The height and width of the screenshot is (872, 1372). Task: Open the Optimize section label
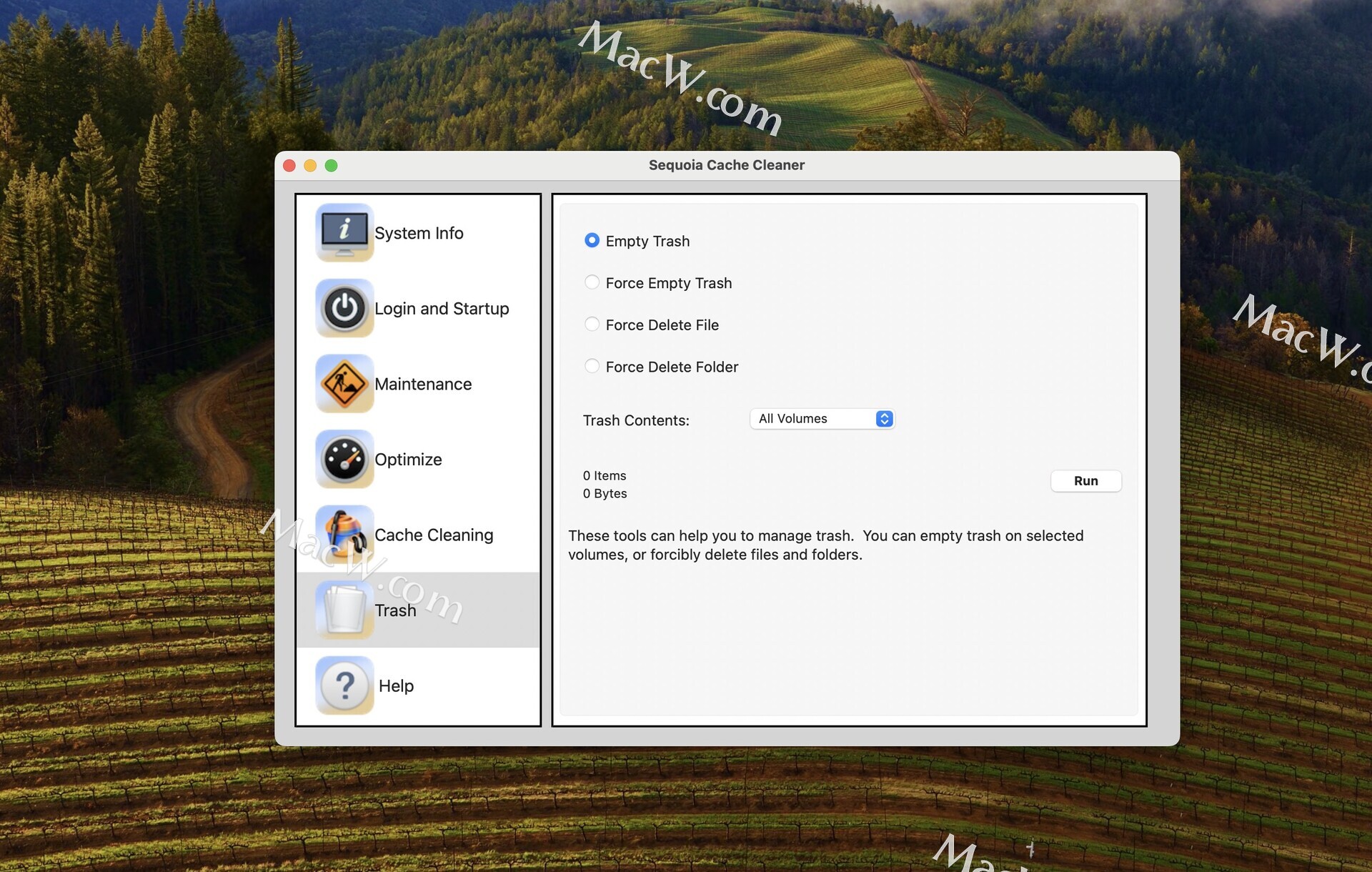point(408,460)
